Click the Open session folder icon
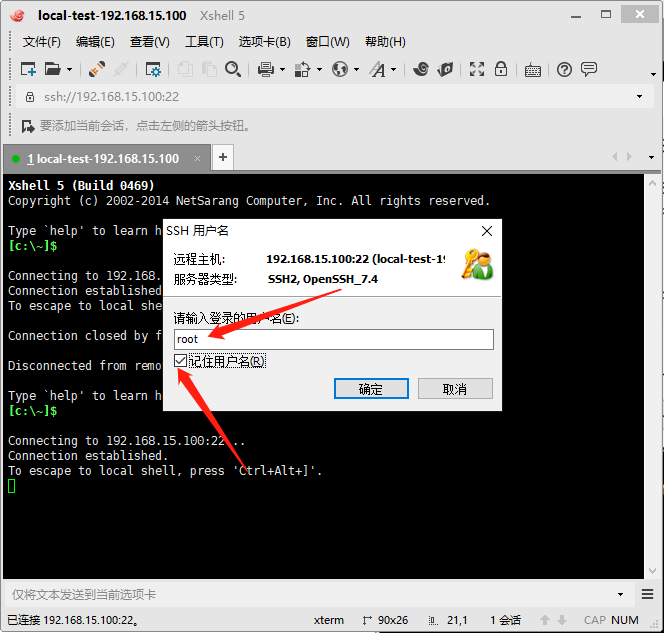This screenshot has width=664, height=633. pyautogui.click(x=53, y=69)
